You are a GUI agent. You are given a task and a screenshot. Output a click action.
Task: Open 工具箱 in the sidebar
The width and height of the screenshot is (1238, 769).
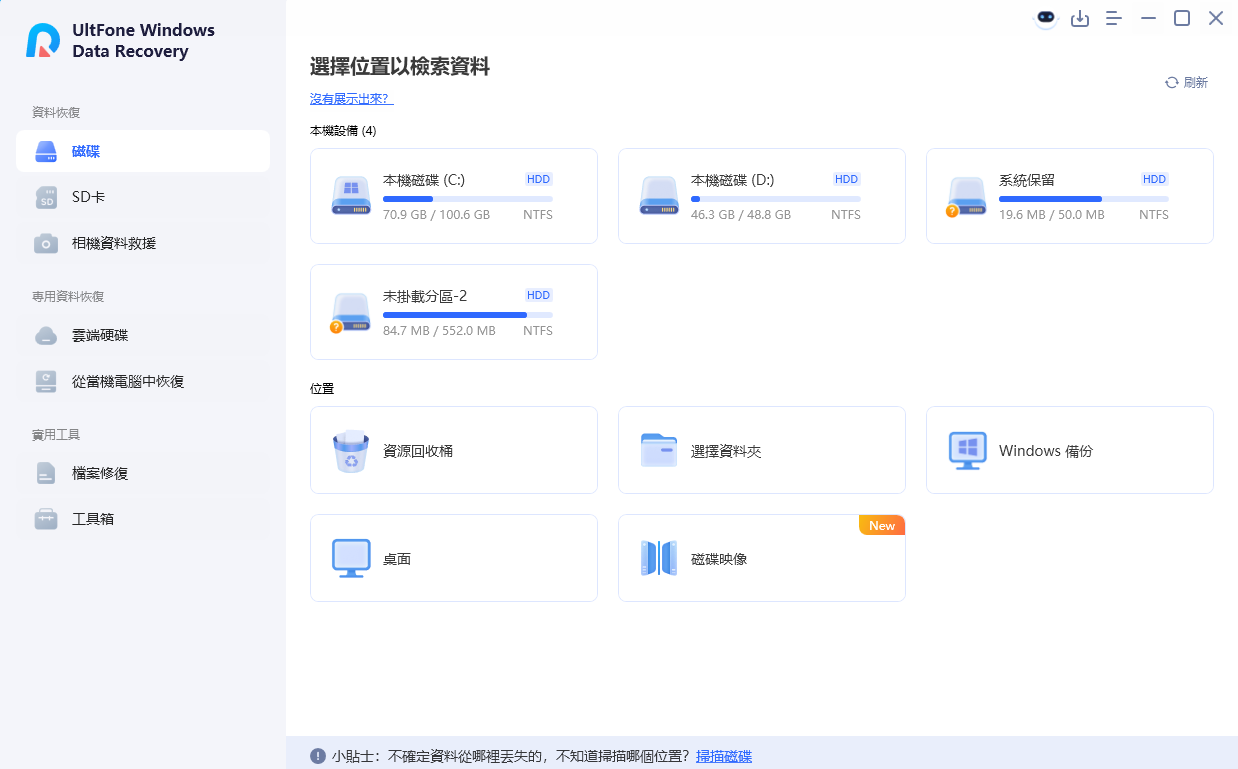143,519
